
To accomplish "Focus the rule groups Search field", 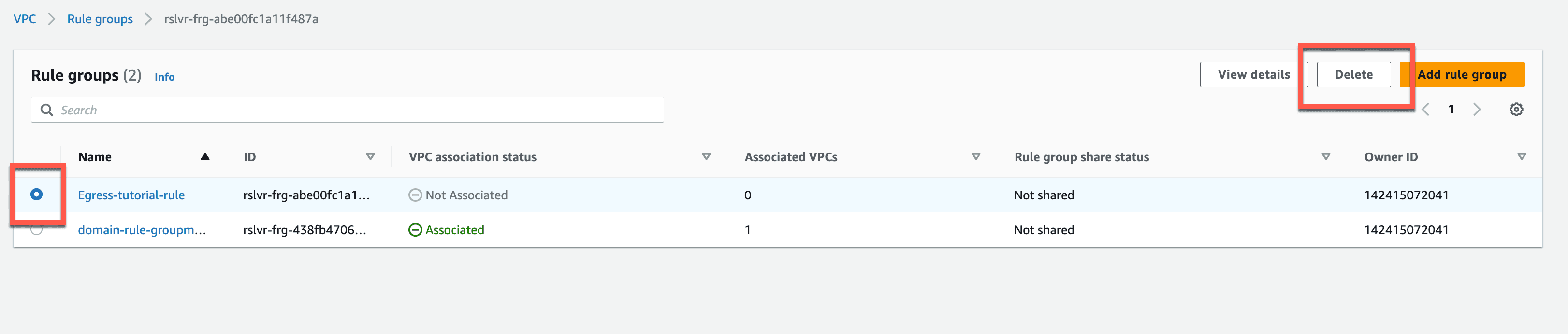I will (x=348, y=110).
